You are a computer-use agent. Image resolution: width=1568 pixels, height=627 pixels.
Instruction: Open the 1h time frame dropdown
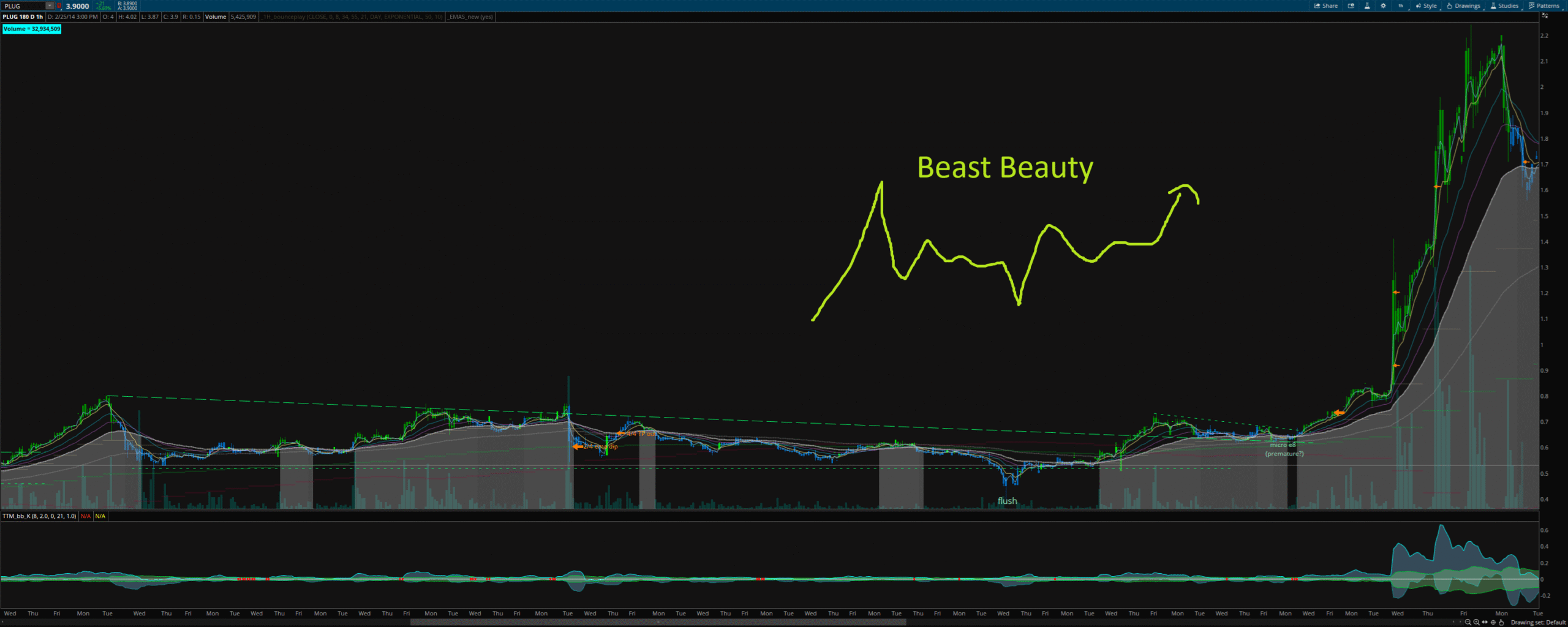pyautogui.click(x=1401, y=6)
